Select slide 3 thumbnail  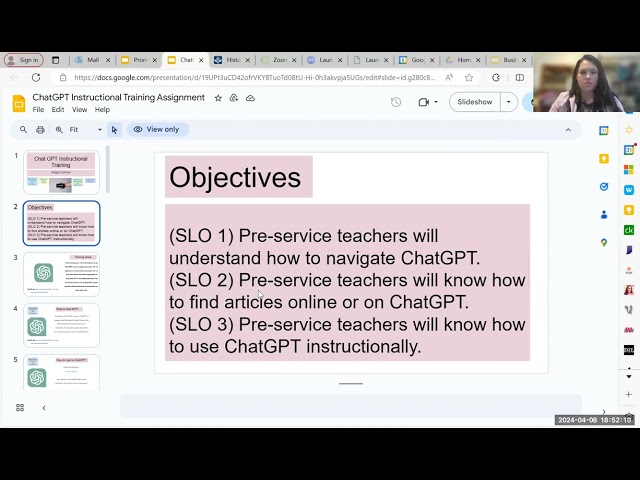pos(61,274)
